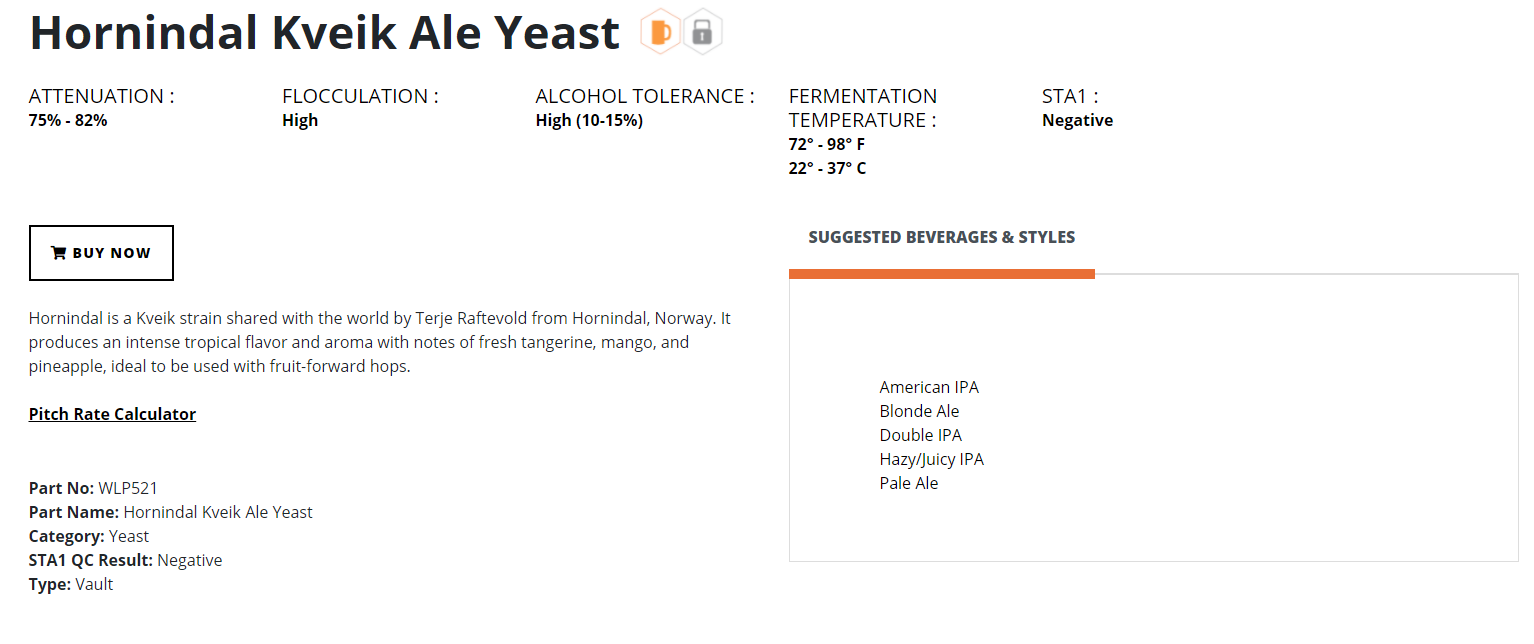Click the Hornindal Kveik Ale Yeast title
The height and width of the screenshot is (644, 1534).
[x=325, y=32]
